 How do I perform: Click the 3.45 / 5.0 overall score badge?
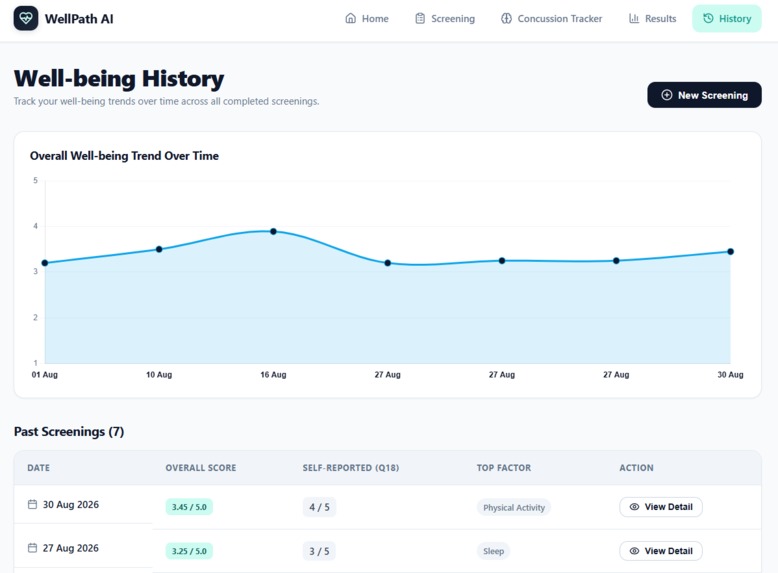189,507
